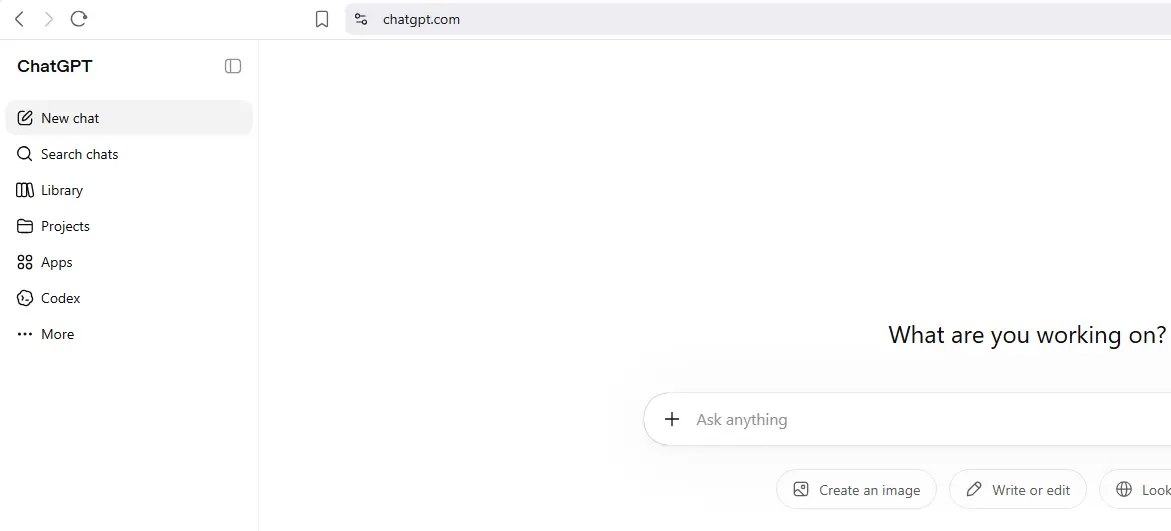Go back with browser back arrow
This screenshot has height=531, width=1171.
tap(20, 19)
